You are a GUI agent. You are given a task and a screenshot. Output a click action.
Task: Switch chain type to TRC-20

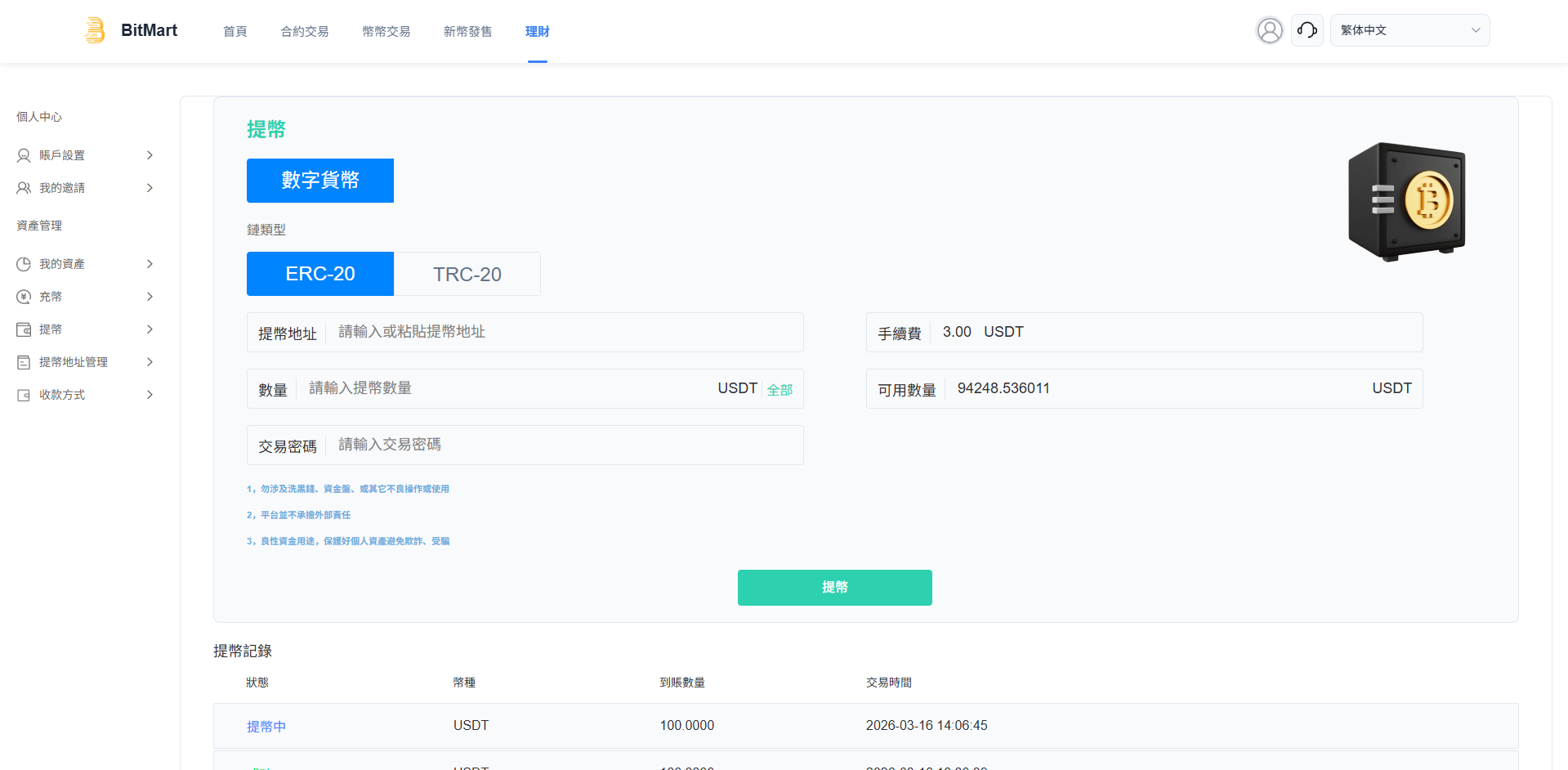point(467,274)
